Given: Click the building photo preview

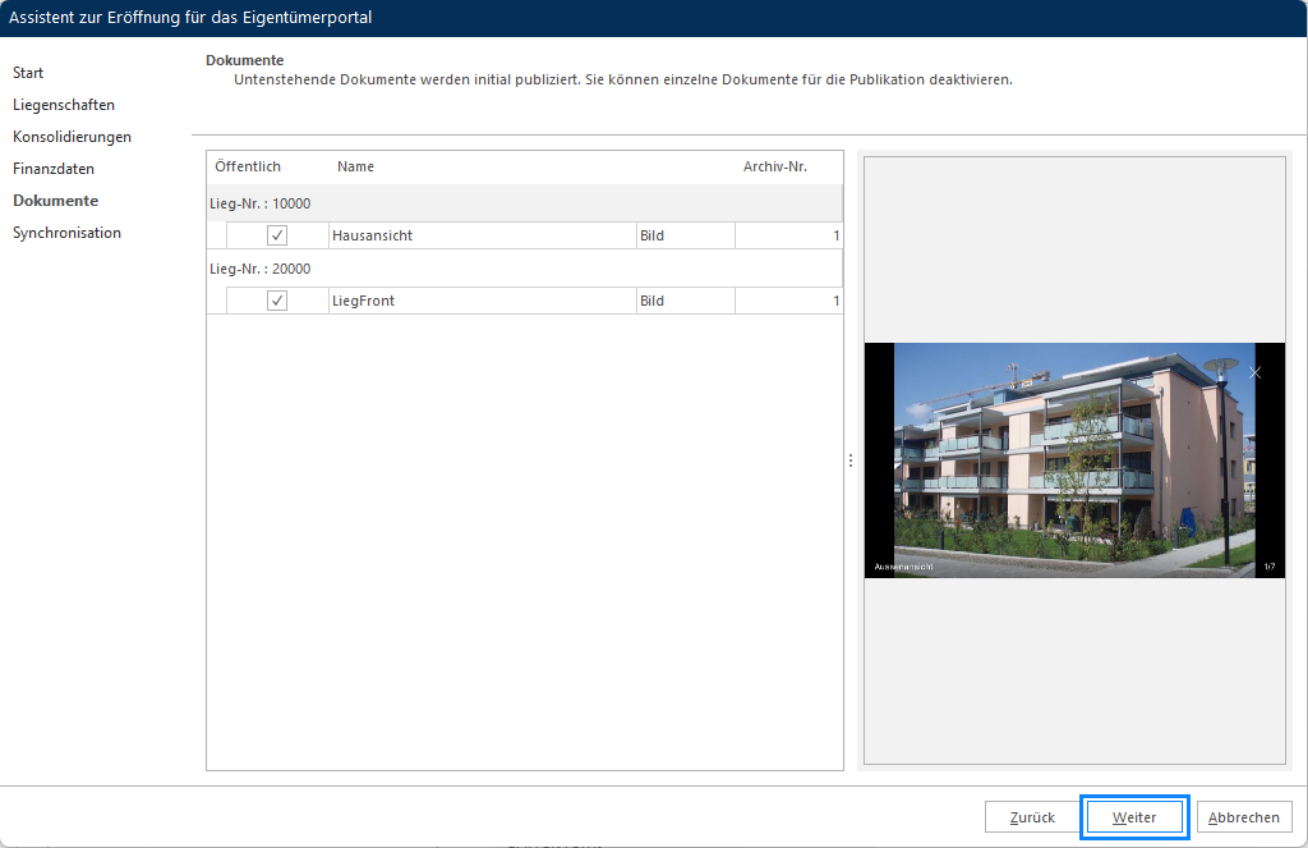Looking at the screenshot, I should tap(1075, 460).
